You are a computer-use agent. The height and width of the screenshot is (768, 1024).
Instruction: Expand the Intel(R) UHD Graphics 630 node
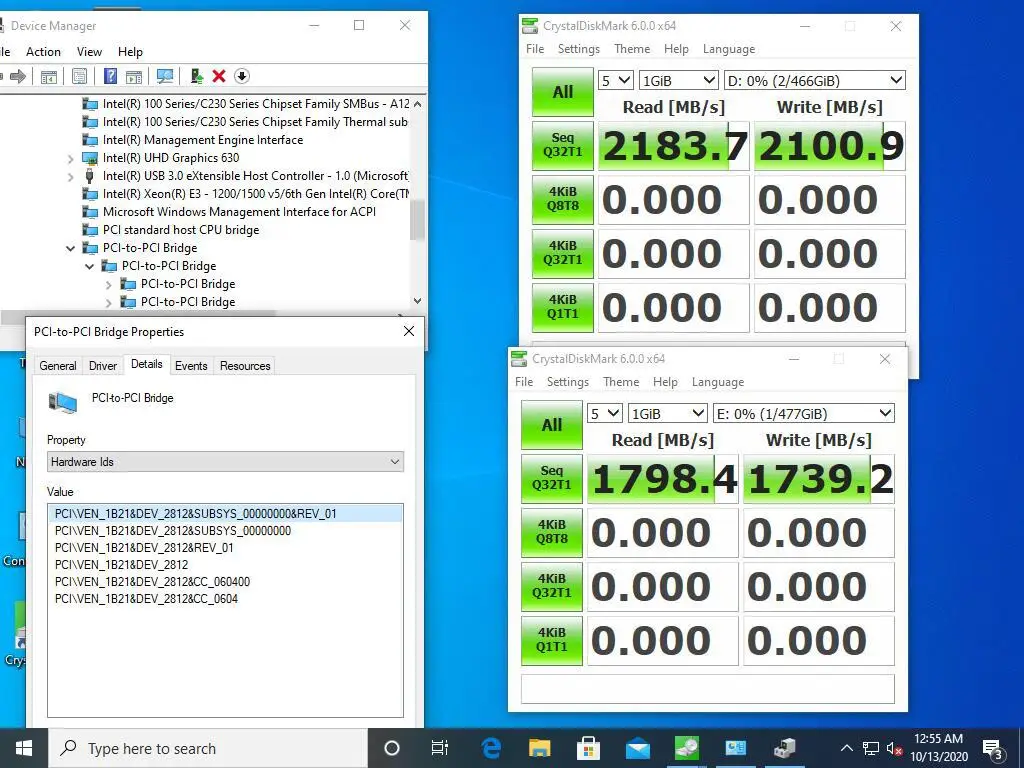tap(71, 158)
